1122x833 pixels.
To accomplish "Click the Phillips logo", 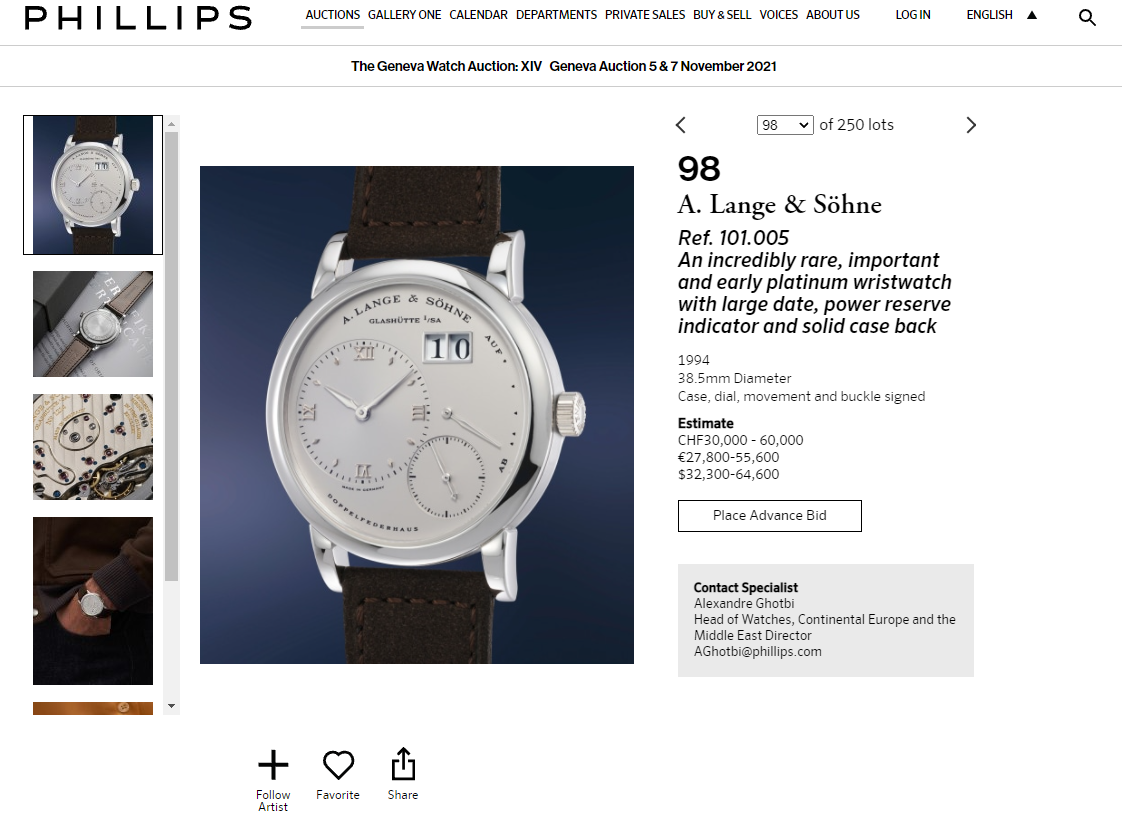I will (138, 17).
